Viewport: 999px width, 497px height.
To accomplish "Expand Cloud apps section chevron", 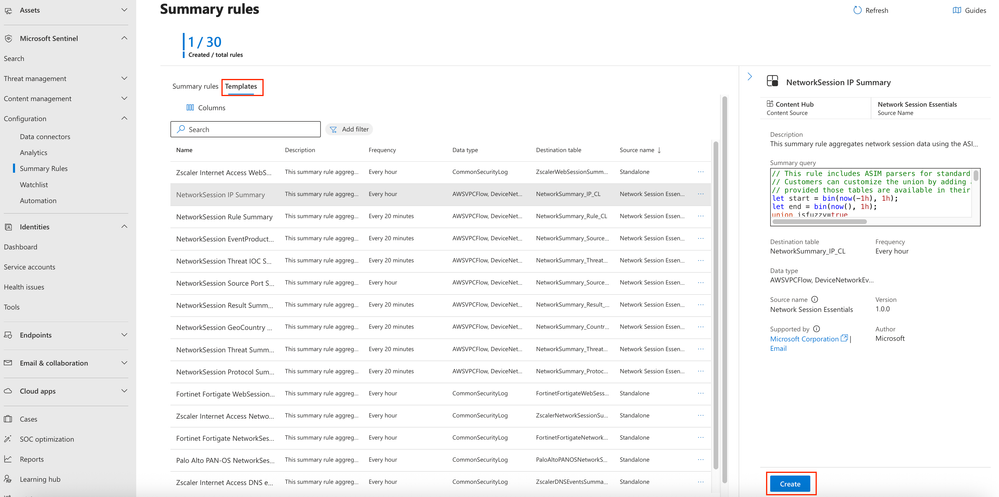I will point(124,391).
